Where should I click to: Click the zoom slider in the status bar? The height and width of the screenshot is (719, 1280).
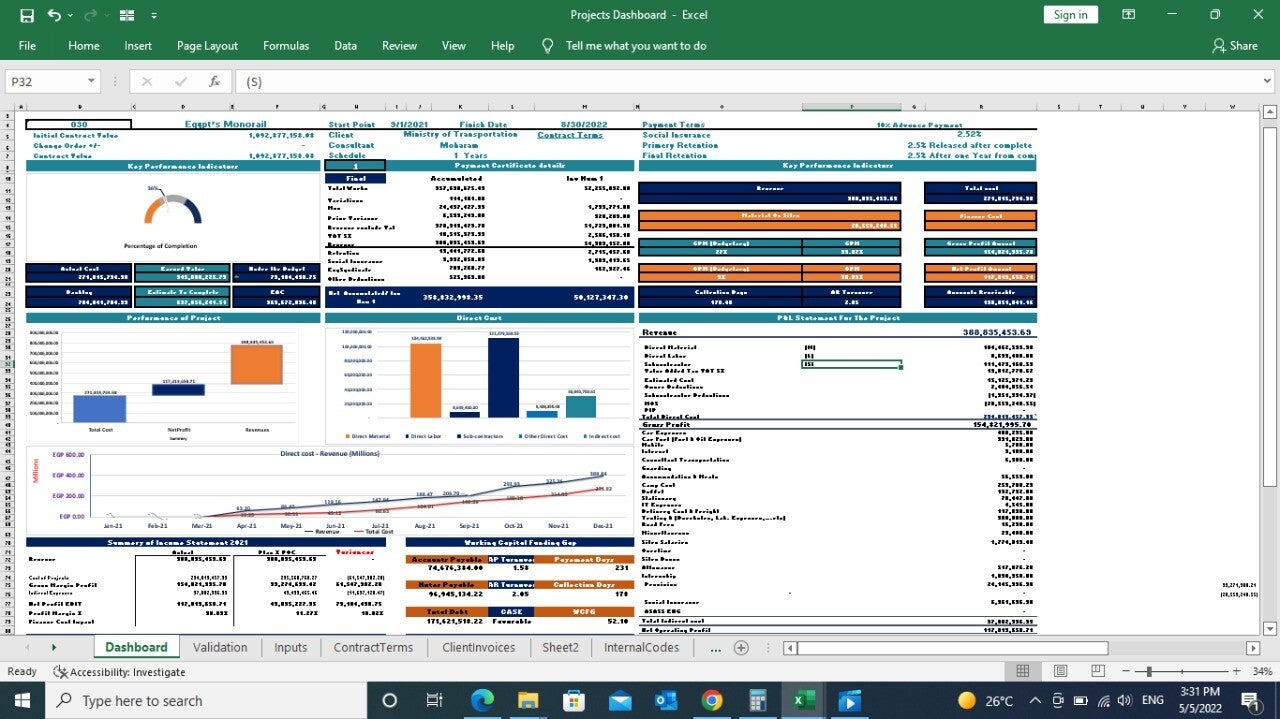tap(1150, 672)
